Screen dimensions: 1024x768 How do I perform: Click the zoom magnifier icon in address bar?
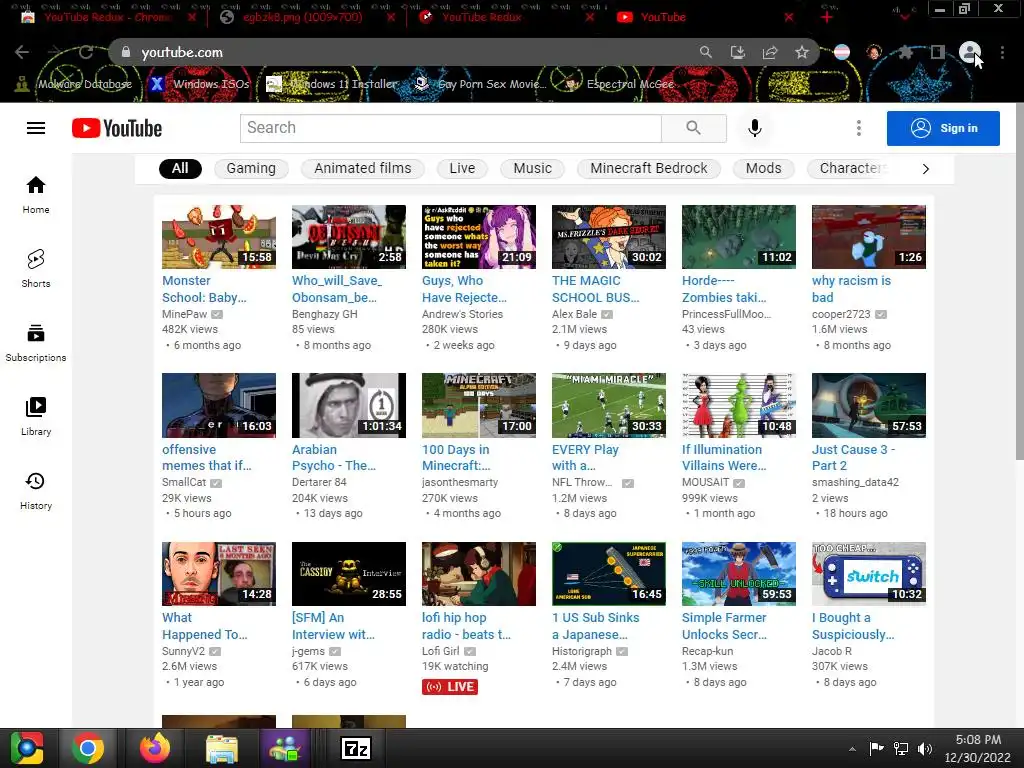pos(706,52)
